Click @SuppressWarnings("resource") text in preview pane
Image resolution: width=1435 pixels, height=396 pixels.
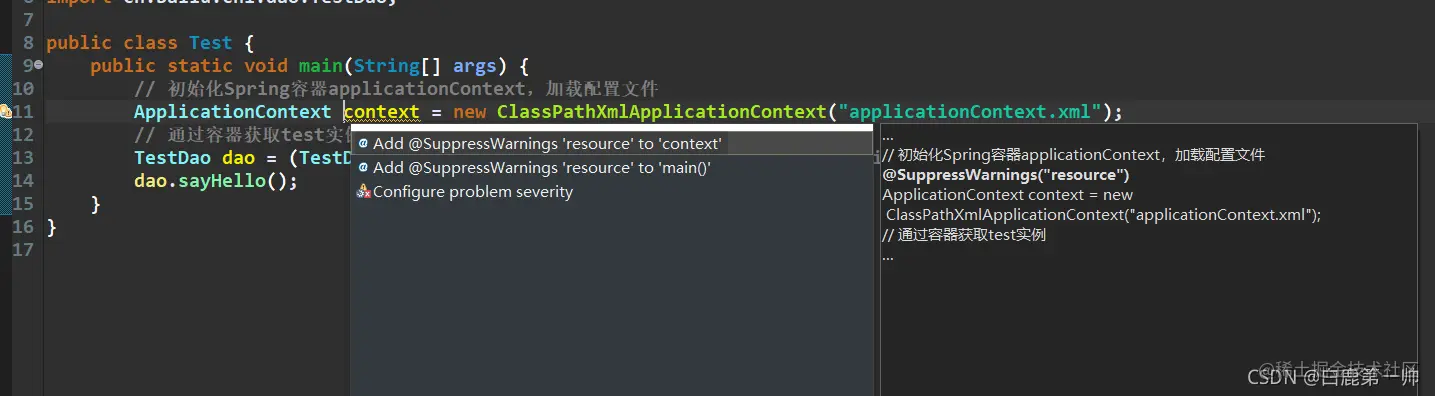[x=1006, y=175]
